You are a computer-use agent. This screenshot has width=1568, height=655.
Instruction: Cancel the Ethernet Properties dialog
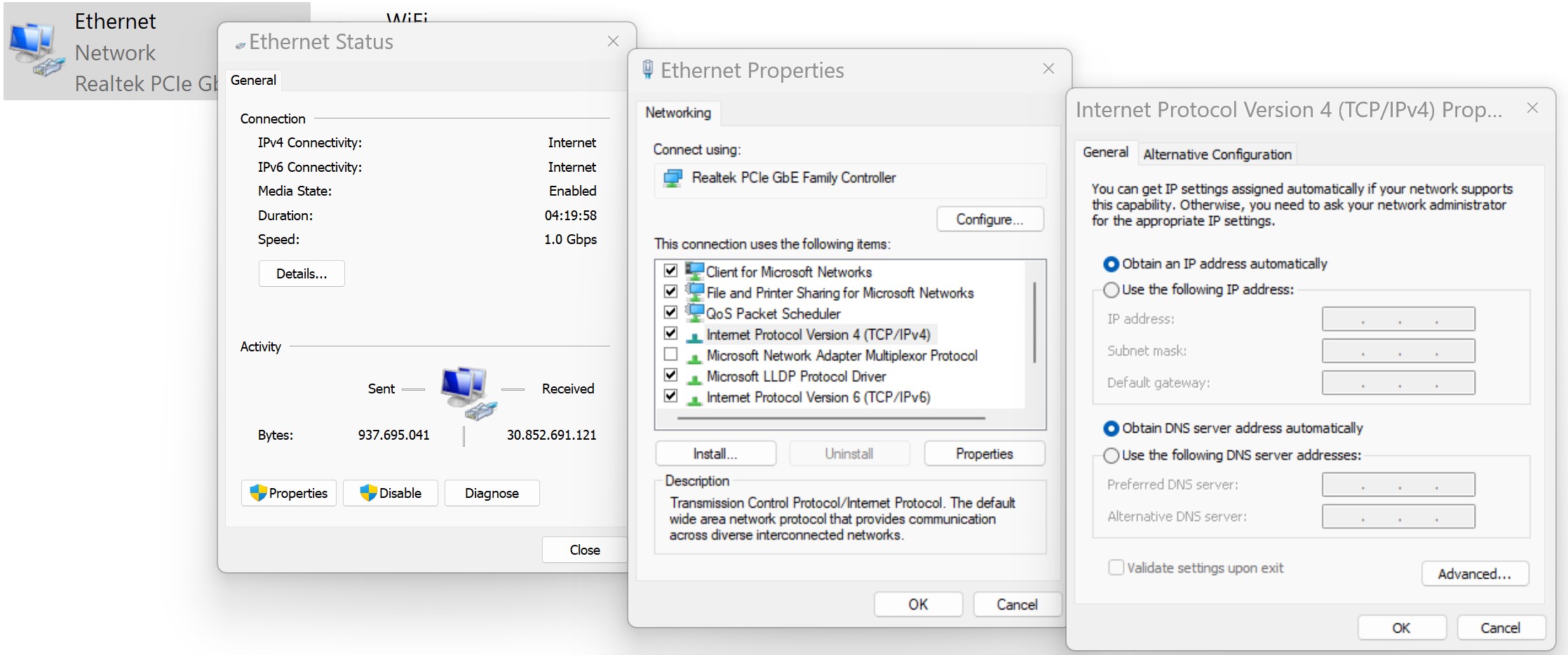[1017, 605]
